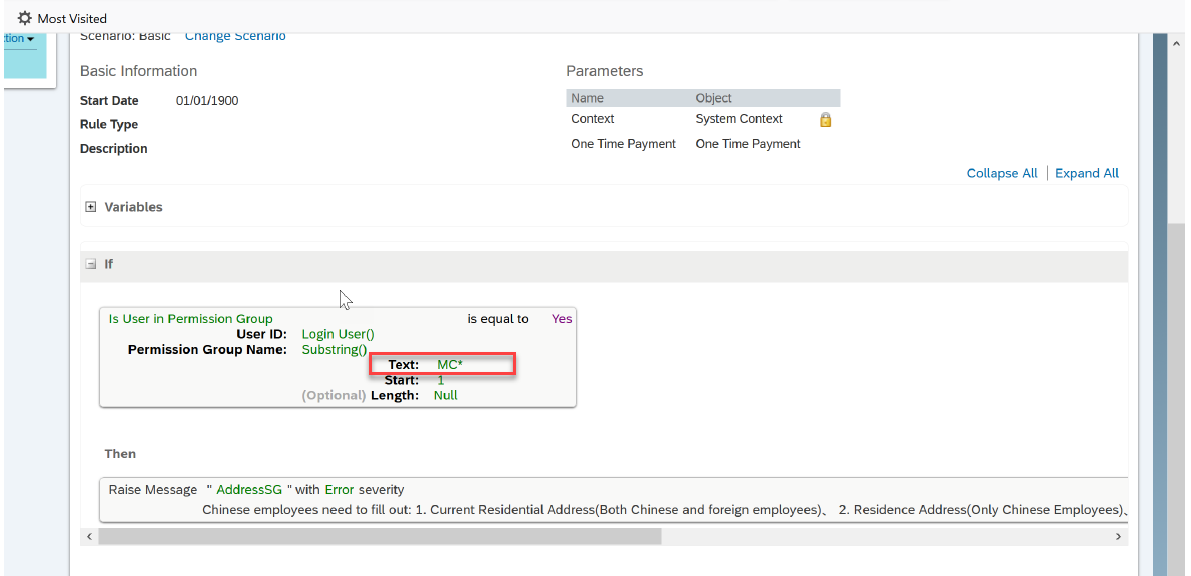Click the Null length value
This screenshot has width=1191, height=576.
pyautogui.click(x=445, y=395)
